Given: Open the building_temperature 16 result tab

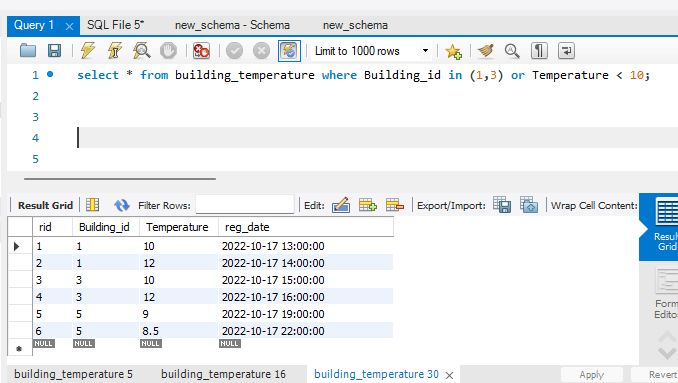Looking at the screenshot, I should pos(223,374).
